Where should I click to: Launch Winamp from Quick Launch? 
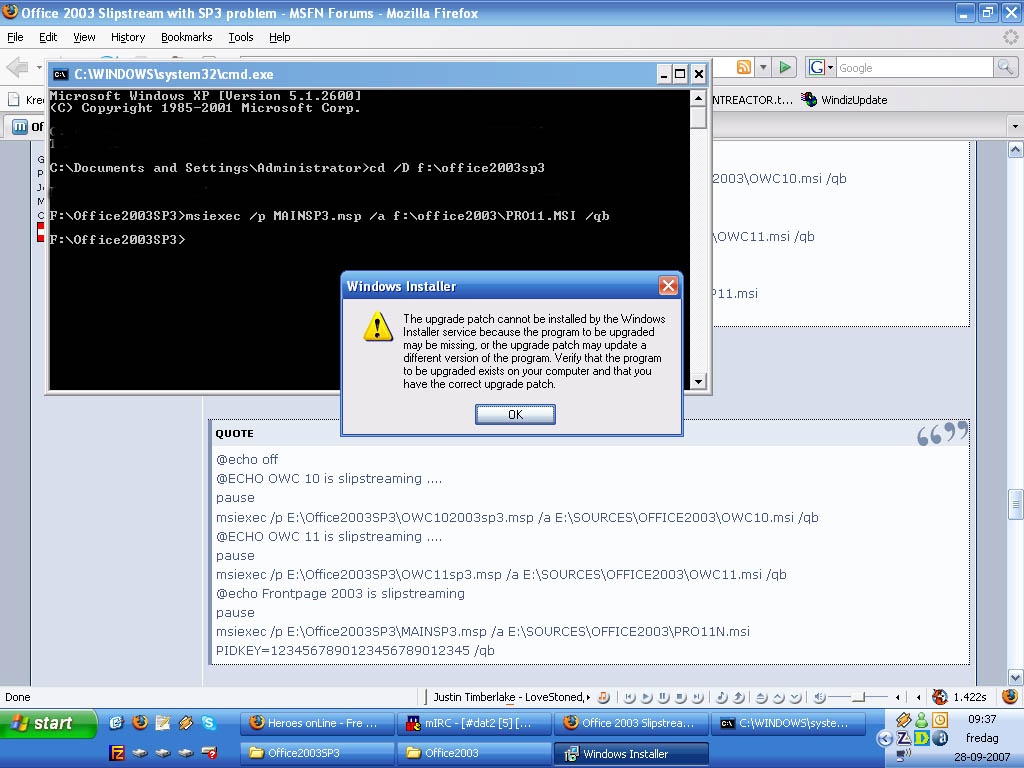coord(185,722)
